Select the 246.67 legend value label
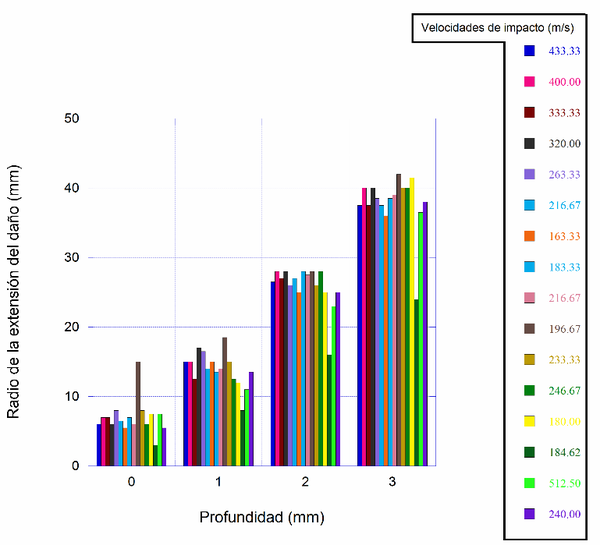 pyautogui.click(x=566, y=391)
